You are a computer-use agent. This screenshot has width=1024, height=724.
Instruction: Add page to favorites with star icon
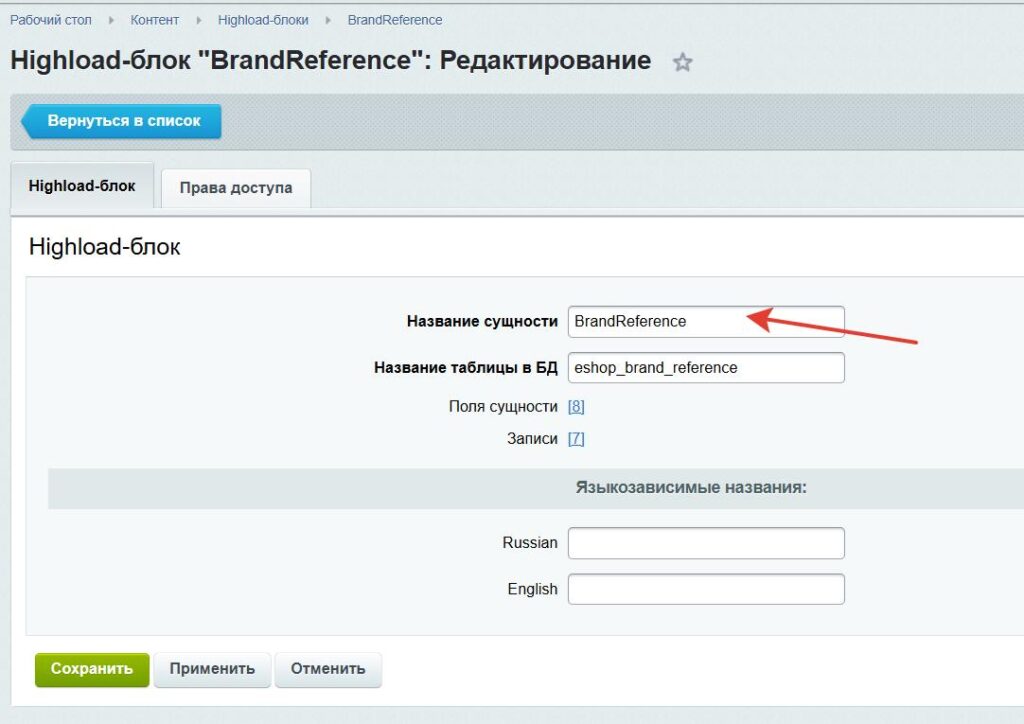point(682,62)
